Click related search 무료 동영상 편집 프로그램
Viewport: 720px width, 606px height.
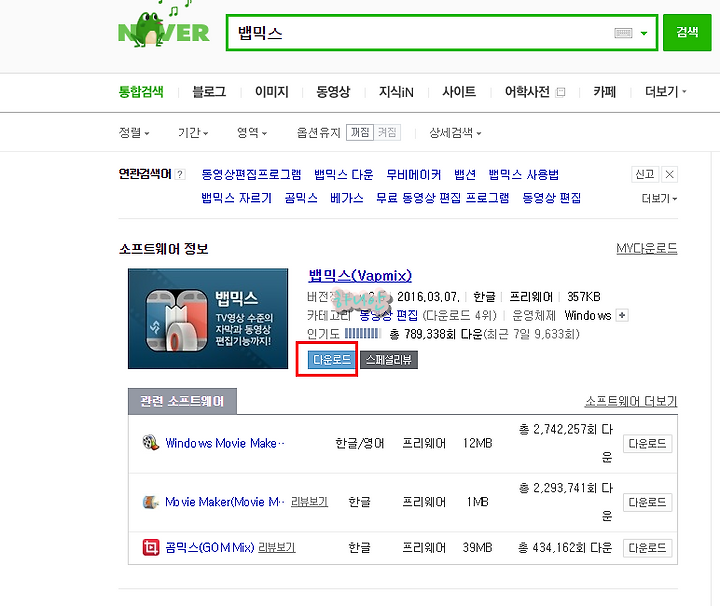click(443, 198)
